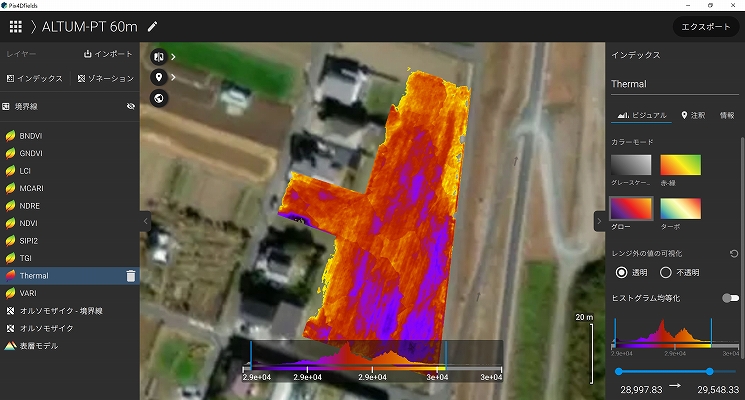Open the split compare view tool
The width and height of the screenshot is (745, 400).
pyautogui.click(x=159, y=57)
